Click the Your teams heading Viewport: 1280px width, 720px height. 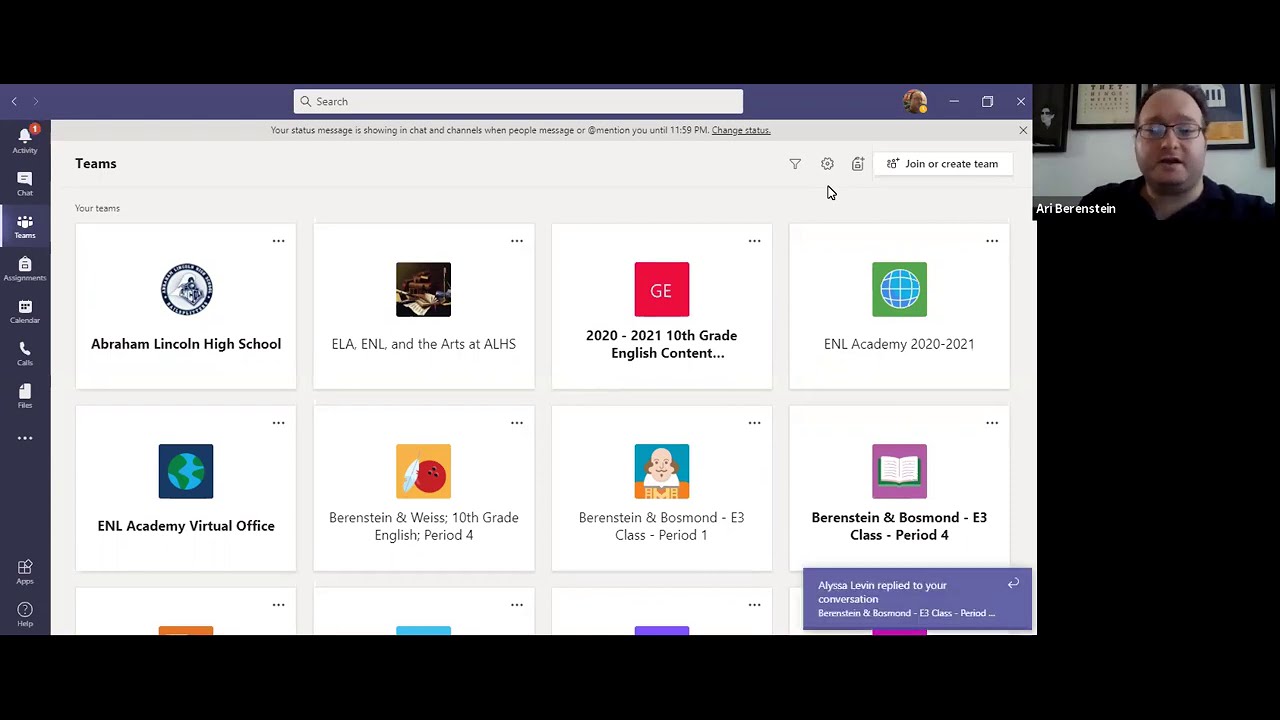(x=97, y=208)
